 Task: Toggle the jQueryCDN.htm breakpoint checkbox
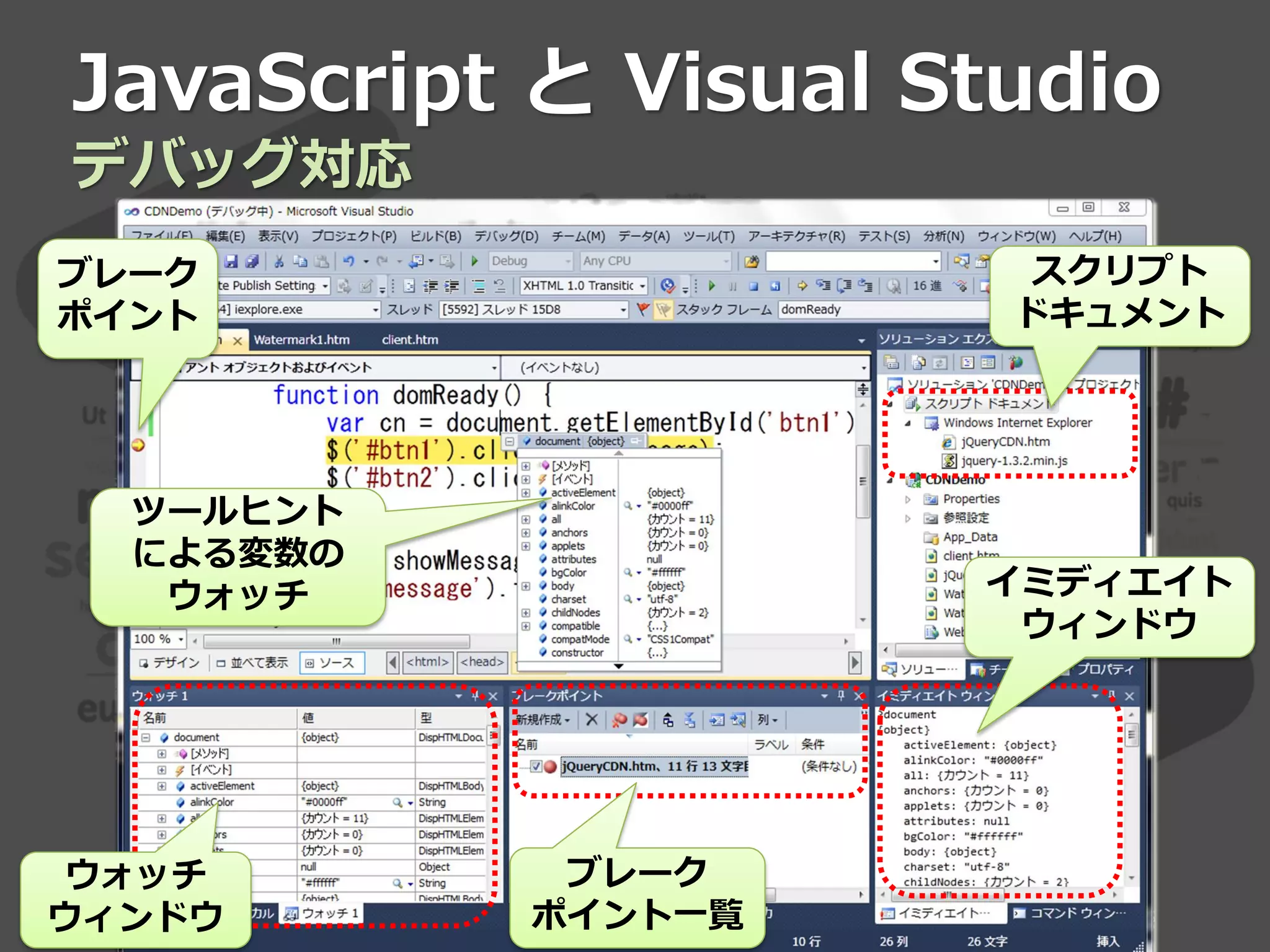(536, 767)
